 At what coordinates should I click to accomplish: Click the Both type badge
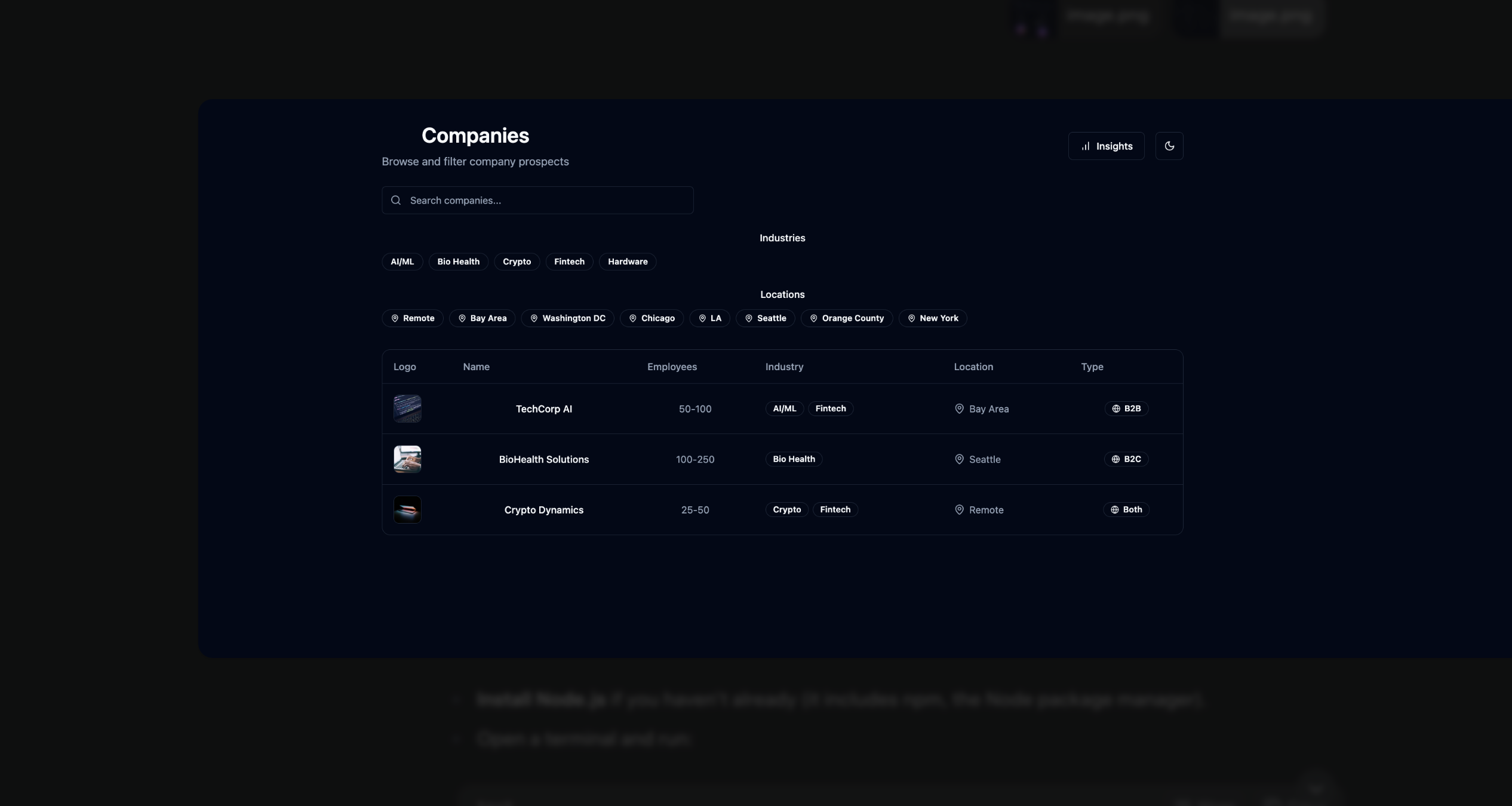1126,510
